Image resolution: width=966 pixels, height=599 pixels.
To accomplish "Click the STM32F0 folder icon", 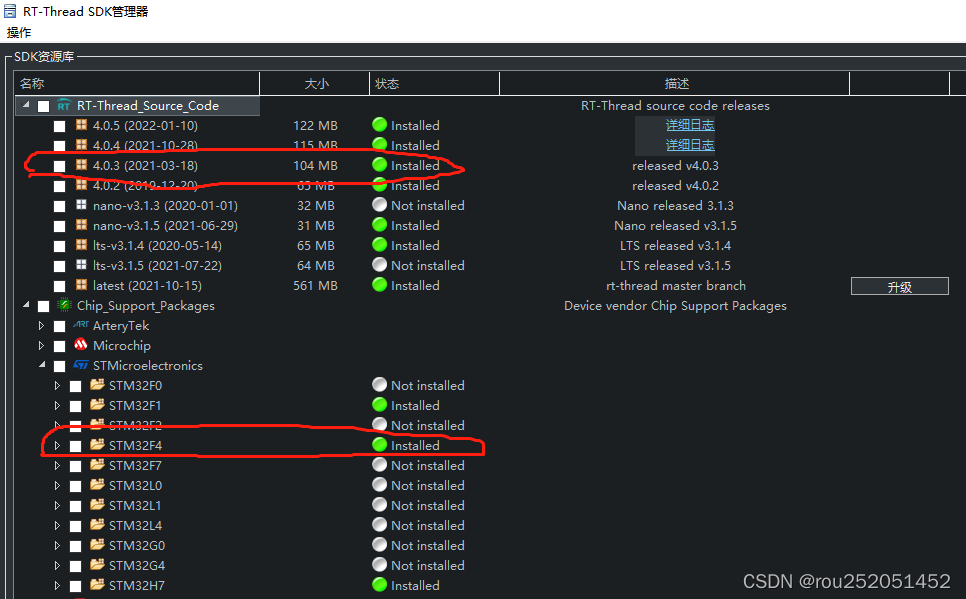I will pyautogui.click(x=97, y=385).
